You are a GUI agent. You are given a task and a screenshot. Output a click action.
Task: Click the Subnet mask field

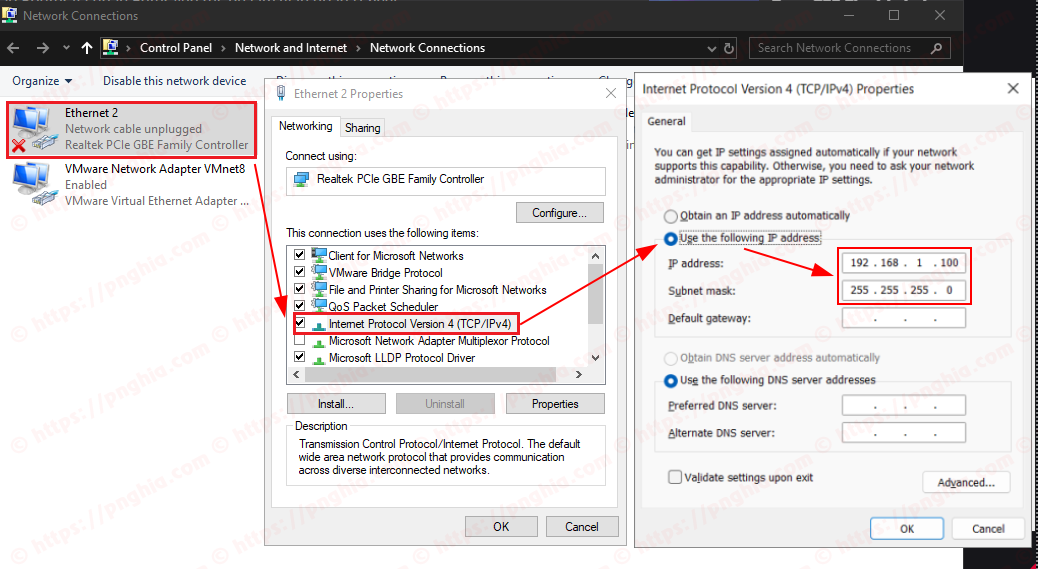pos(904,290)
